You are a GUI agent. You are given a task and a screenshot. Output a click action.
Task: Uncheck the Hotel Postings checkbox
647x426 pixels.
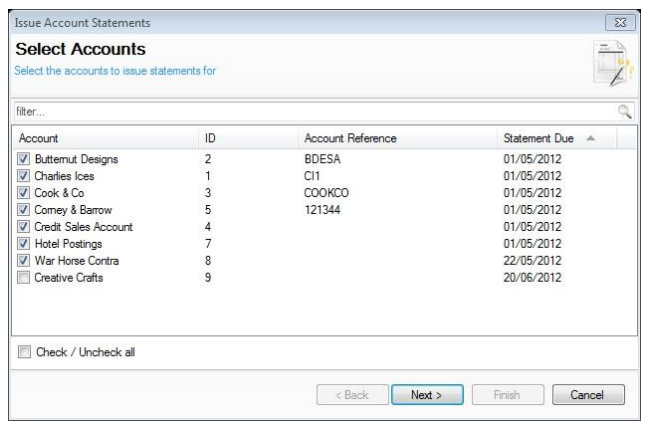[x=24, y=244]
